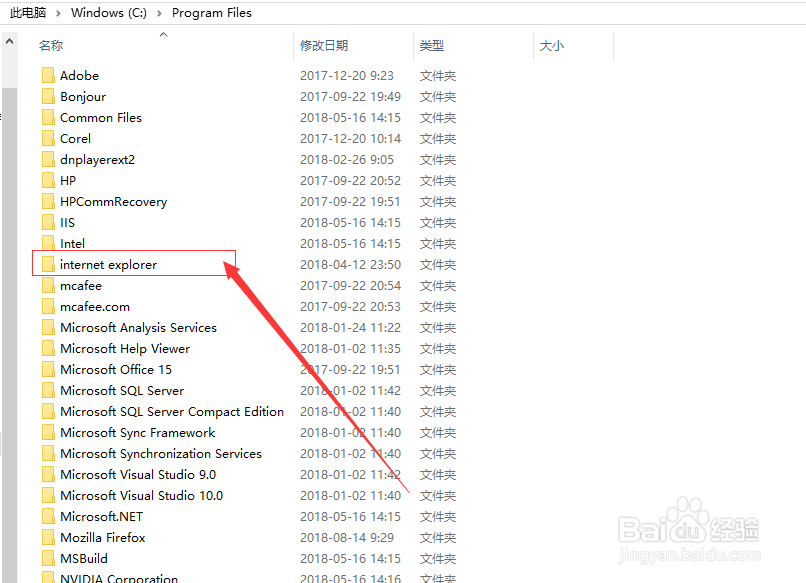This screenshot has width=806, height=583.
Task: Click Microsoft Help Viewer folder icon
Action: pos(48,349)
